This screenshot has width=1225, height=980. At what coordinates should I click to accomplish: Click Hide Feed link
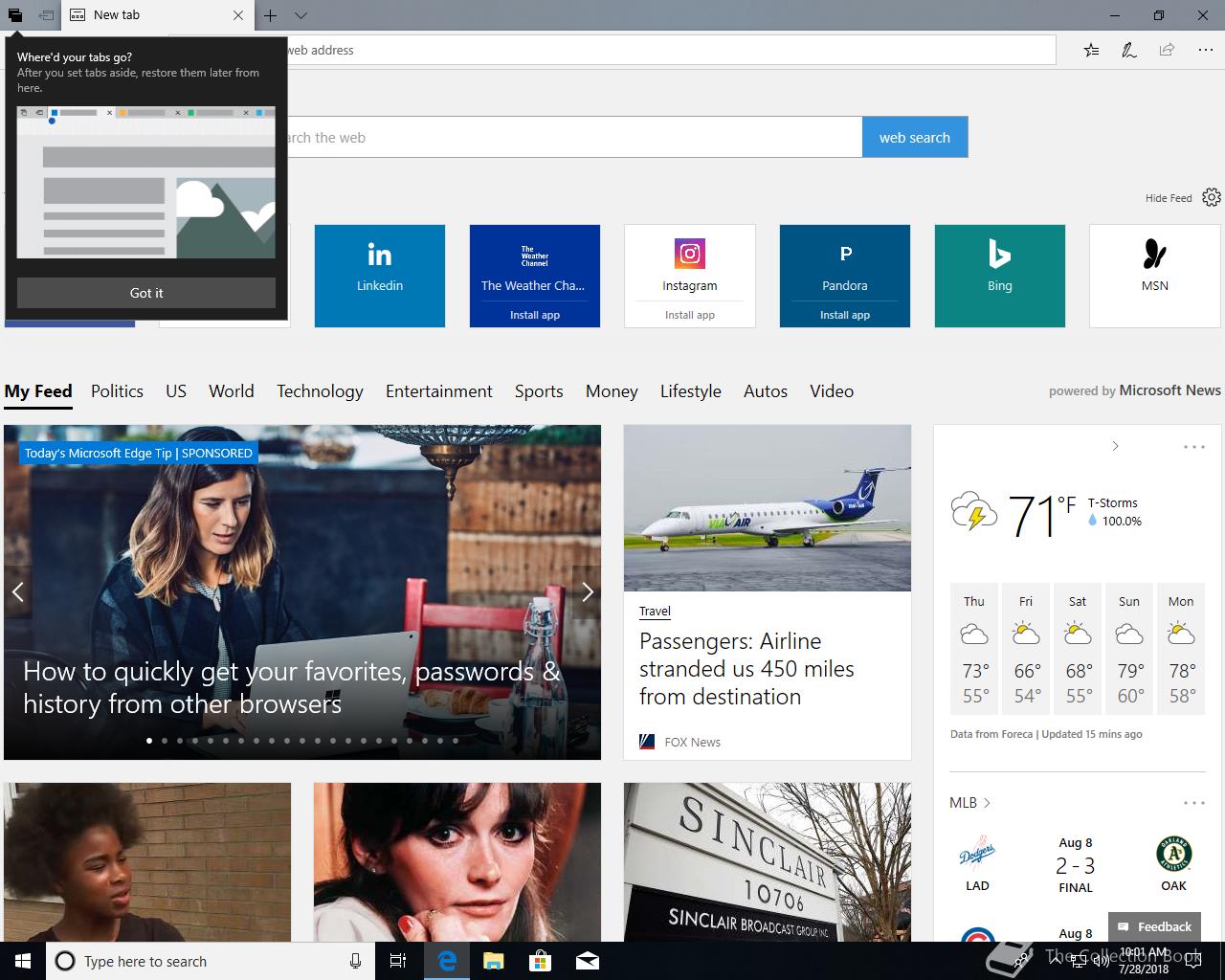(x=1169, y=198)
